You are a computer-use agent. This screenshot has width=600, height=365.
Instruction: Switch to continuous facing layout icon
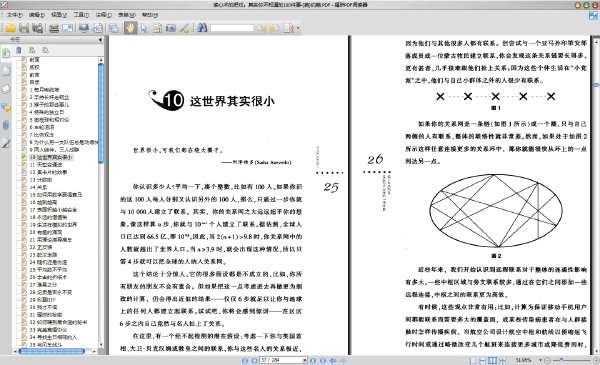tap(502, 360)
